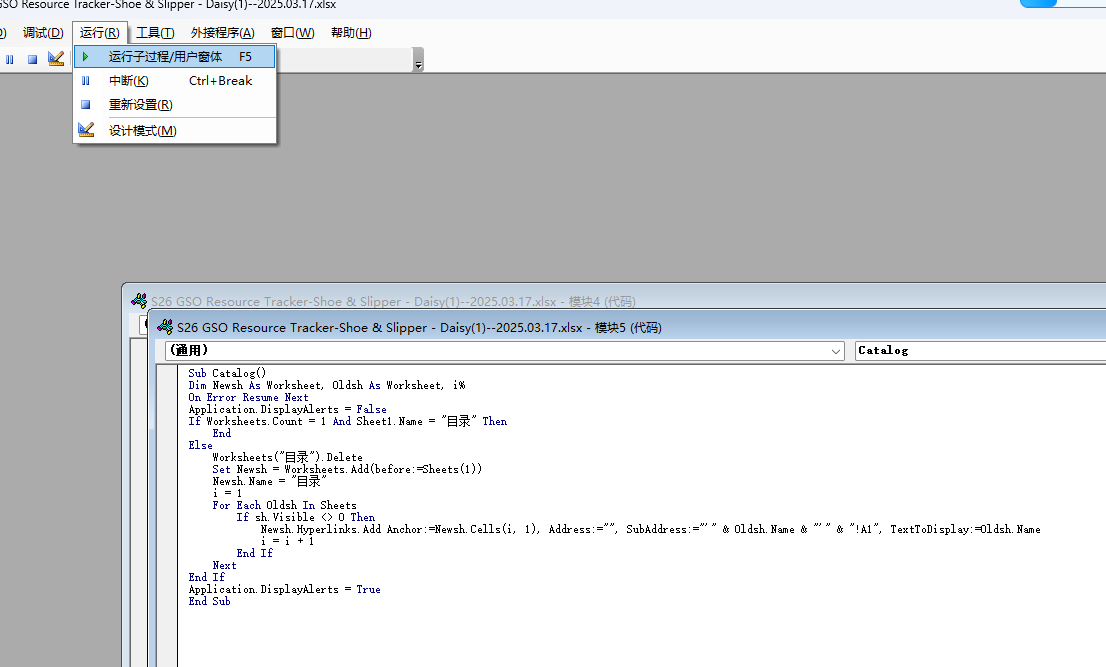1106x667 pixels.
Task: Open the 窗口(W) menu
Action: (x=293, y=32)
